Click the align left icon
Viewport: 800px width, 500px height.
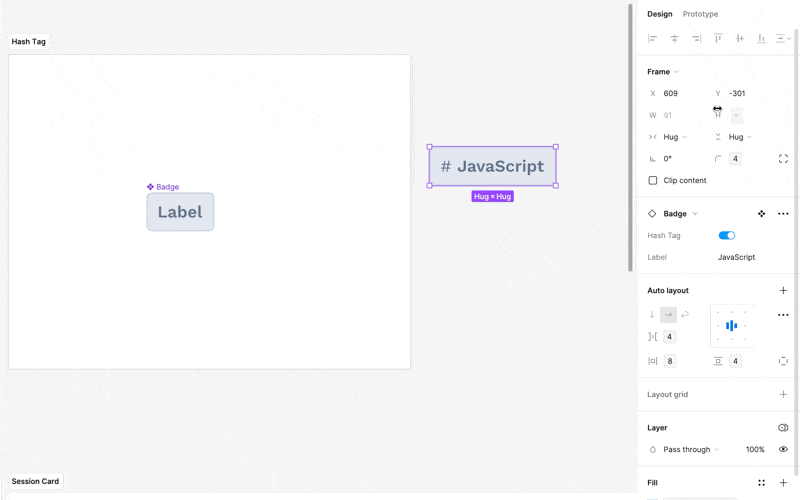click(653, 38)
